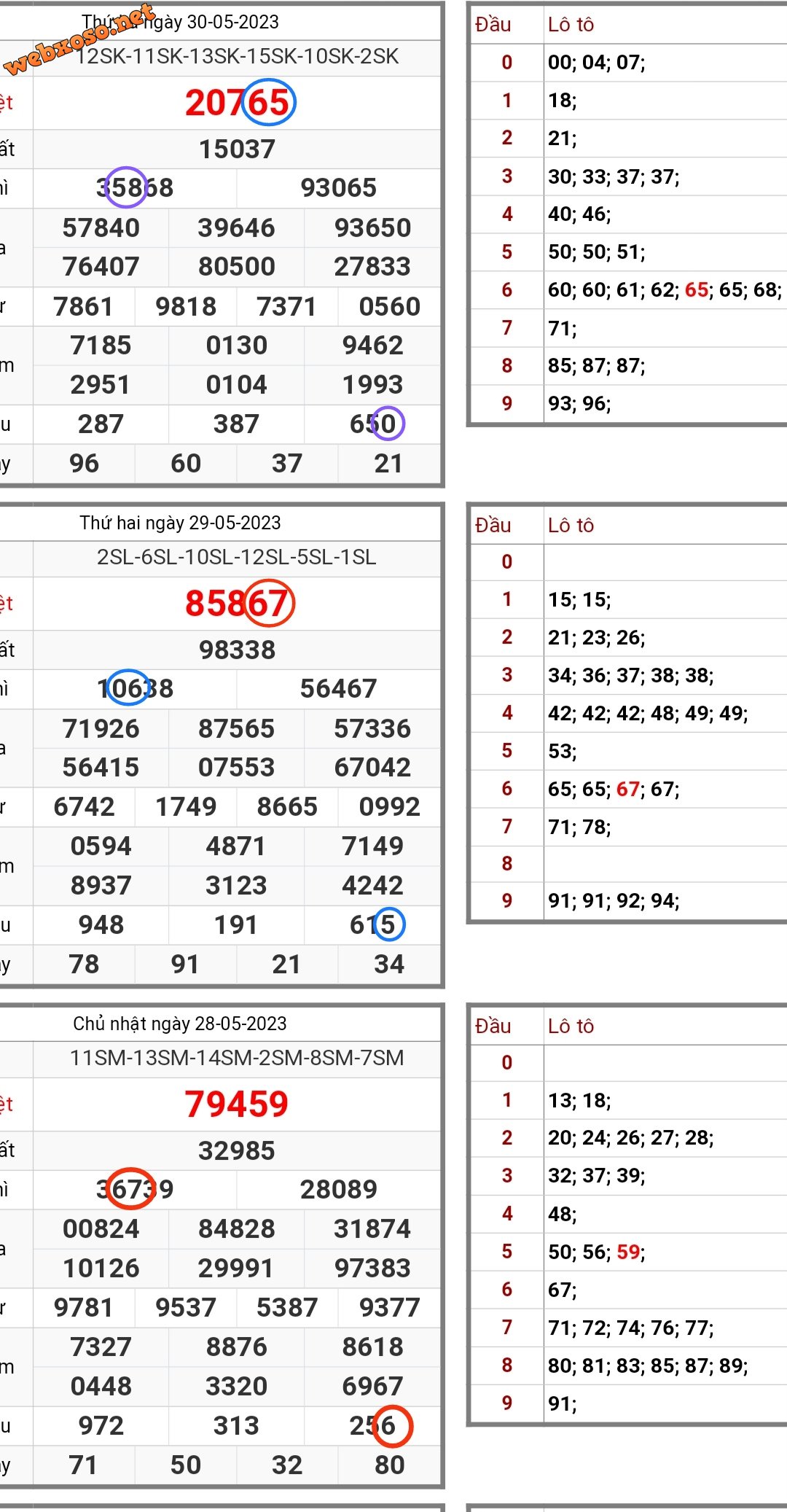Click the code line 12SK-11SK-13SK-15SK-10SK-2SK

coord(238,57)
